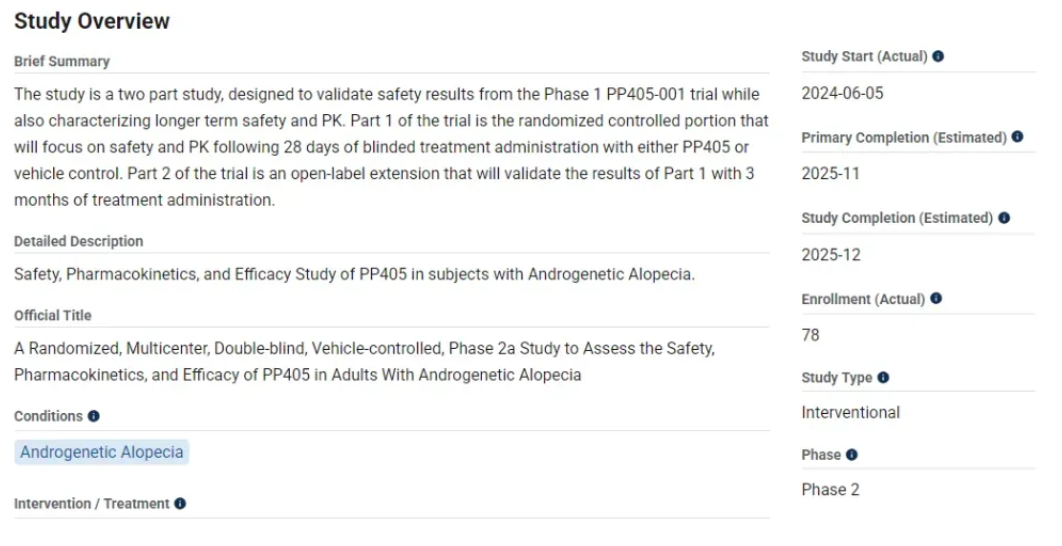This screenshot has width=1062, height=546.
Task: Click the Detailed Description label
Action: [x=79, y=241]
